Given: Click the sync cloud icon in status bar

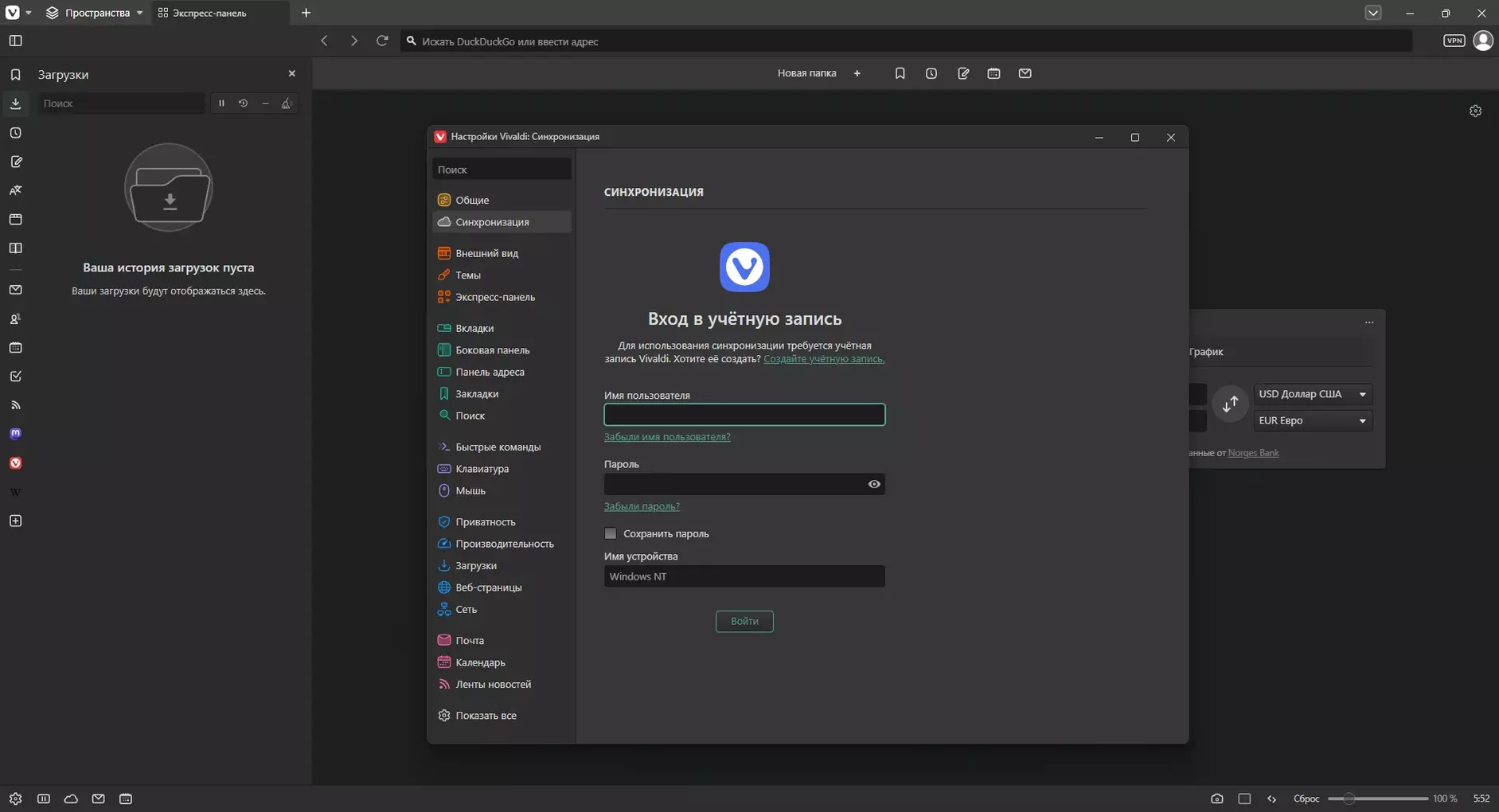Looking at the screenshot, I should (x=71, y=798).
